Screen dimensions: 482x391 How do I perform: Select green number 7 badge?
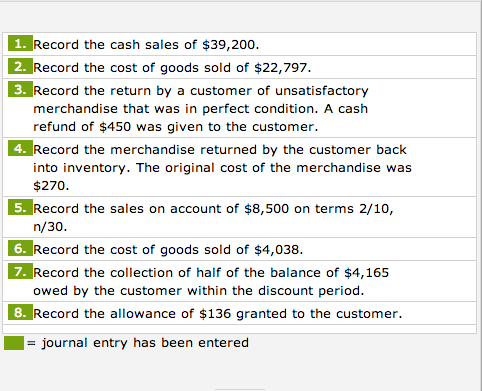click(20, 271)
